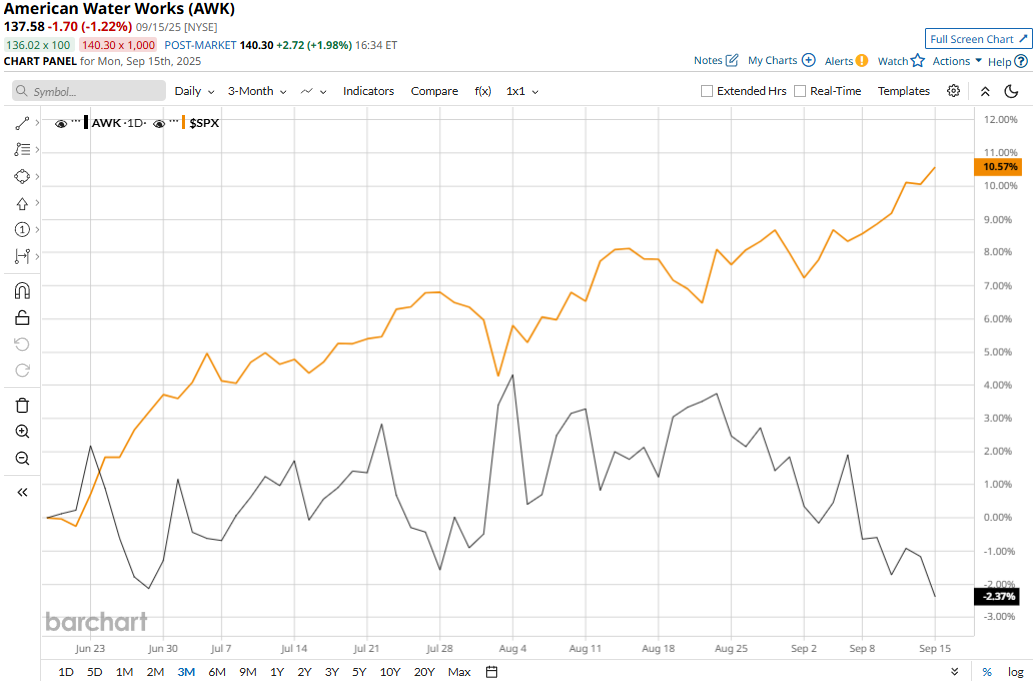This screenshot has height=681, width=1035.
Task: Expand the Actions dropdown menu
Action: point(956,61)
